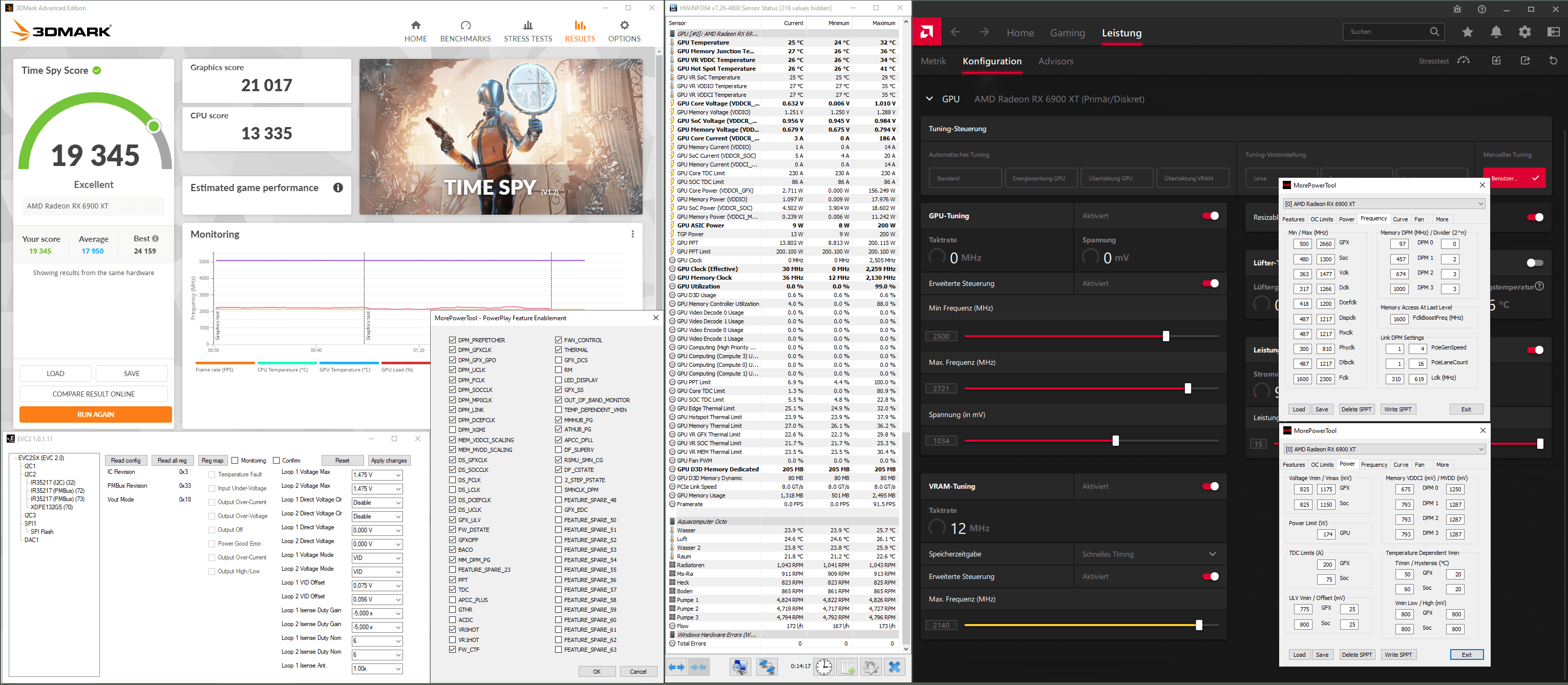This screenshot has height=685, width=1568.
Task: Expand Speicherzeitgabe Schnelles Timing dropdown
Action: point(1212,554)
